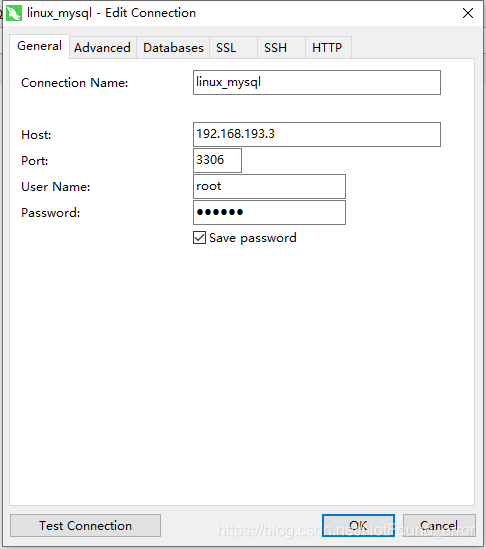The image size is (486, 549).
Task: Click the 'Port:' label
Action: click(35, 161)
